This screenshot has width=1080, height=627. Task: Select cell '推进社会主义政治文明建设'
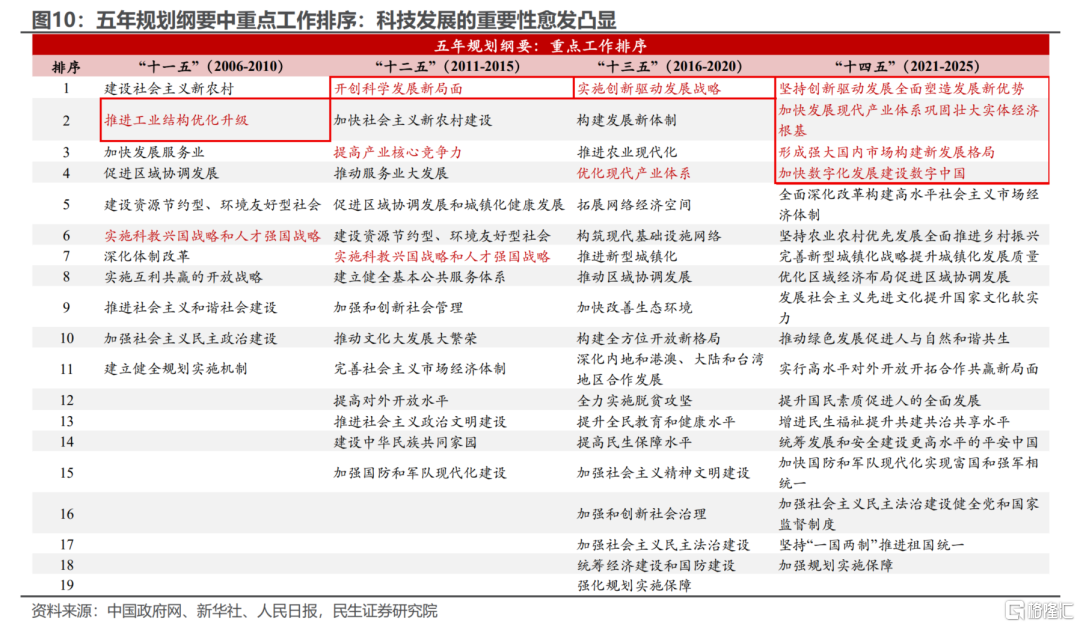(x=419, y=421)
